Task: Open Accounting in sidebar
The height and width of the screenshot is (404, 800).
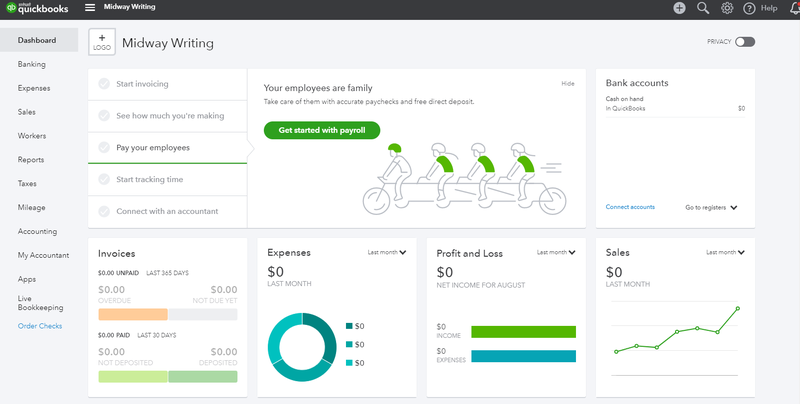Action: point(37,232)
